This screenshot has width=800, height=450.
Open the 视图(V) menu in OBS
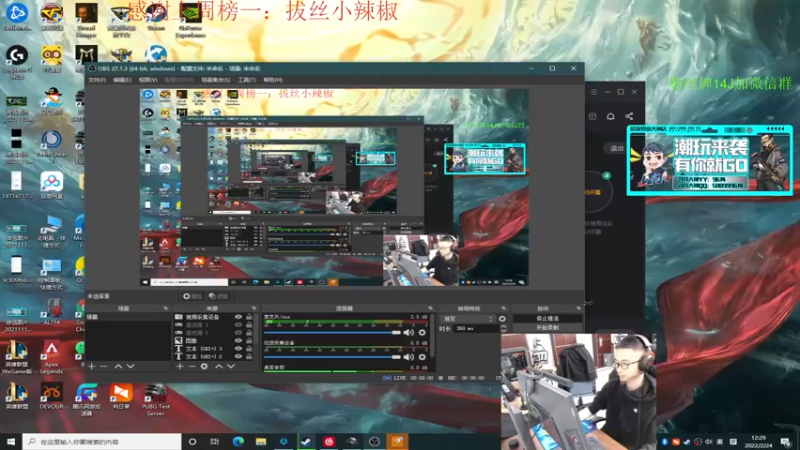[148, 80]
